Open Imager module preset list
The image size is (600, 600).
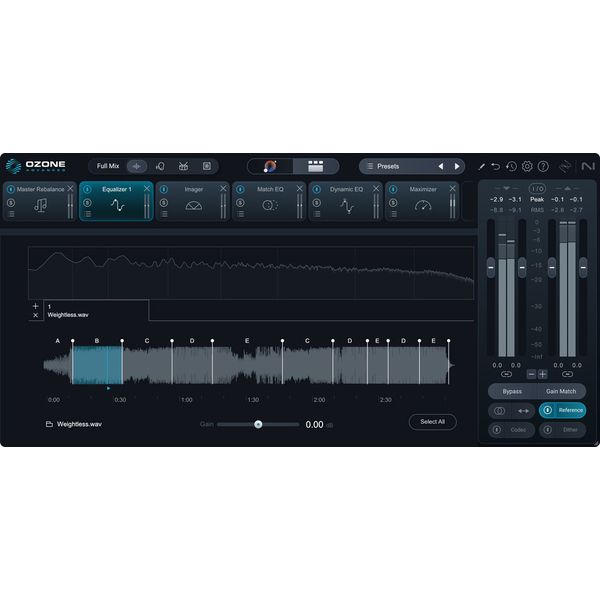point(164,214)
